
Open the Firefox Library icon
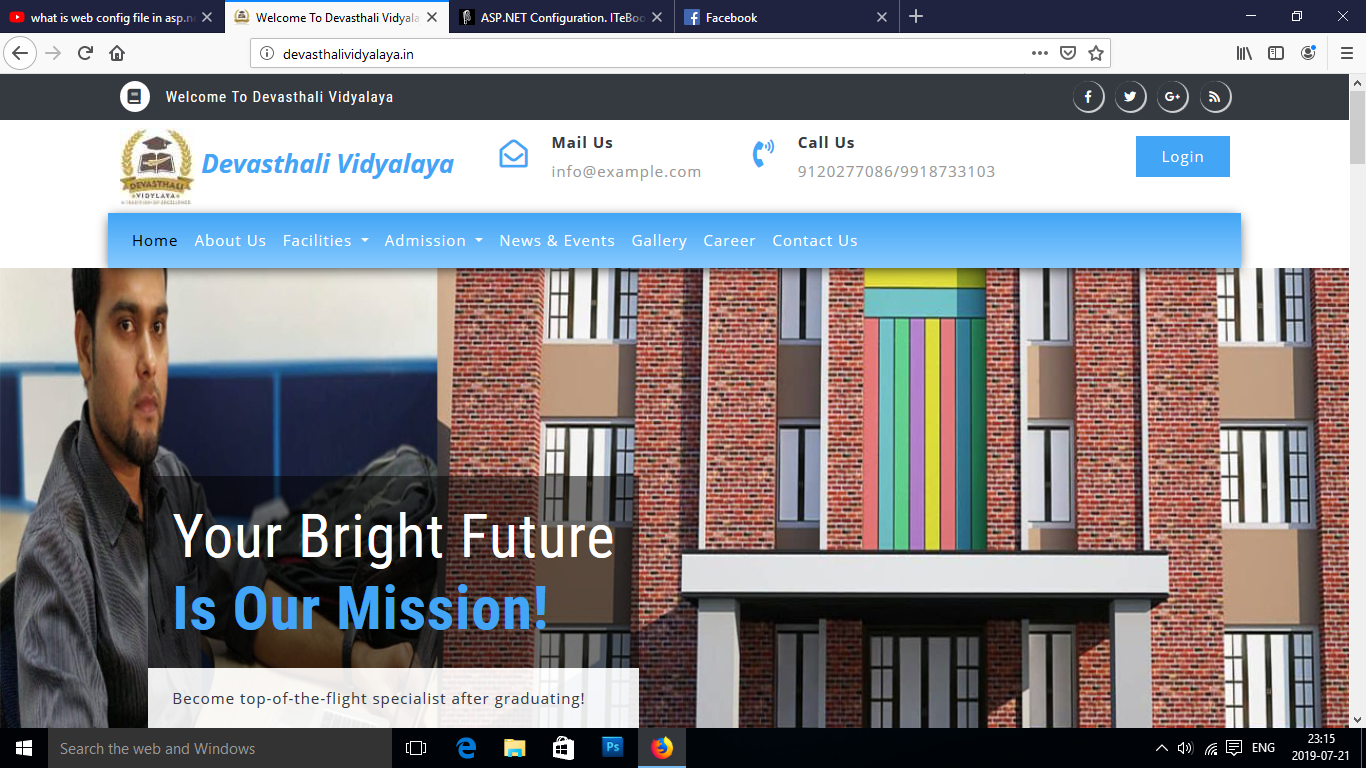[x=1244, y=54]
